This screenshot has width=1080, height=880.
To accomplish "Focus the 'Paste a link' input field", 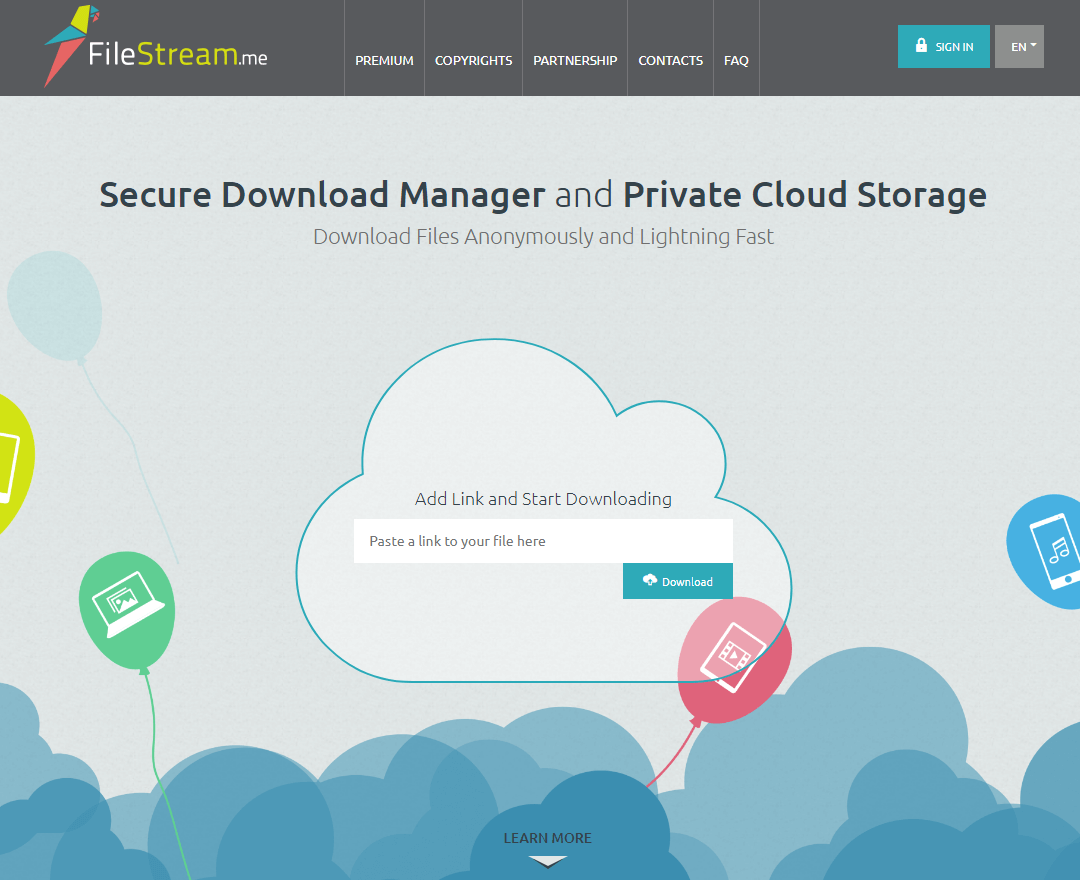I will click(x=543, y=541).
